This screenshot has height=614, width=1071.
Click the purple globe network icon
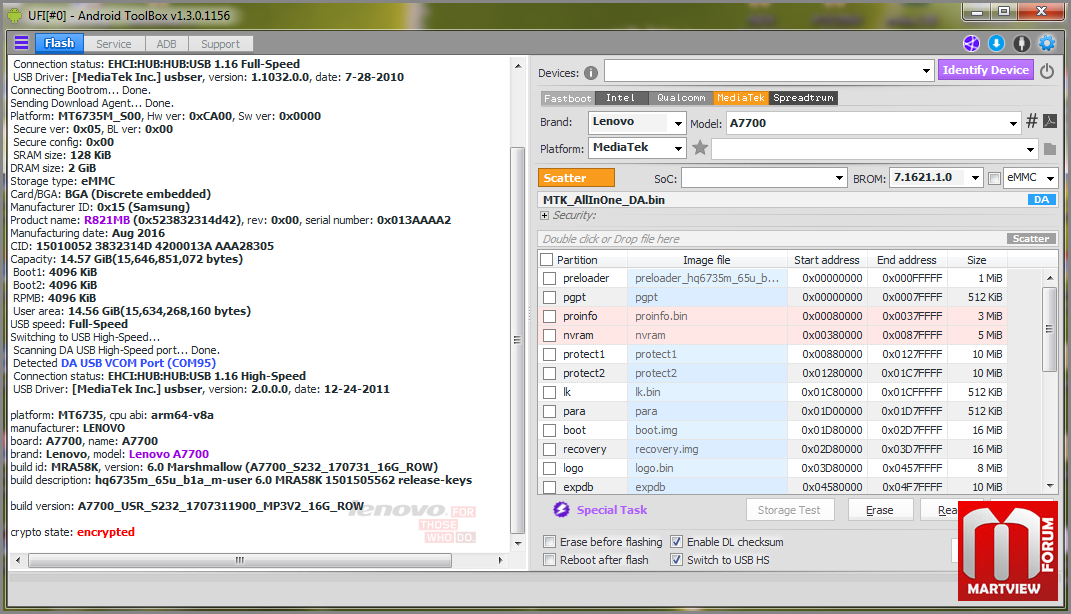pyautogui.click(x=971, y=44)
